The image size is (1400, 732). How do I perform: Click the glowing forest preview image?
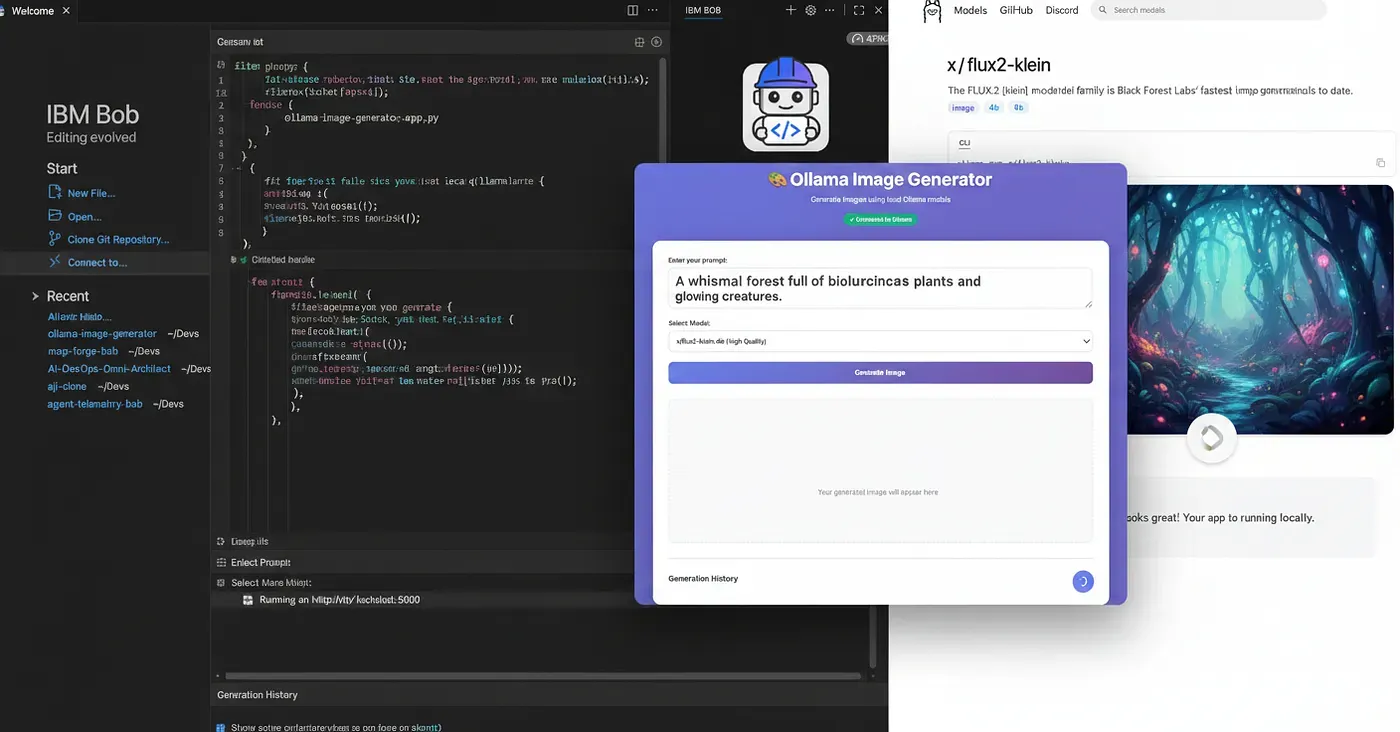(1260, 309)
